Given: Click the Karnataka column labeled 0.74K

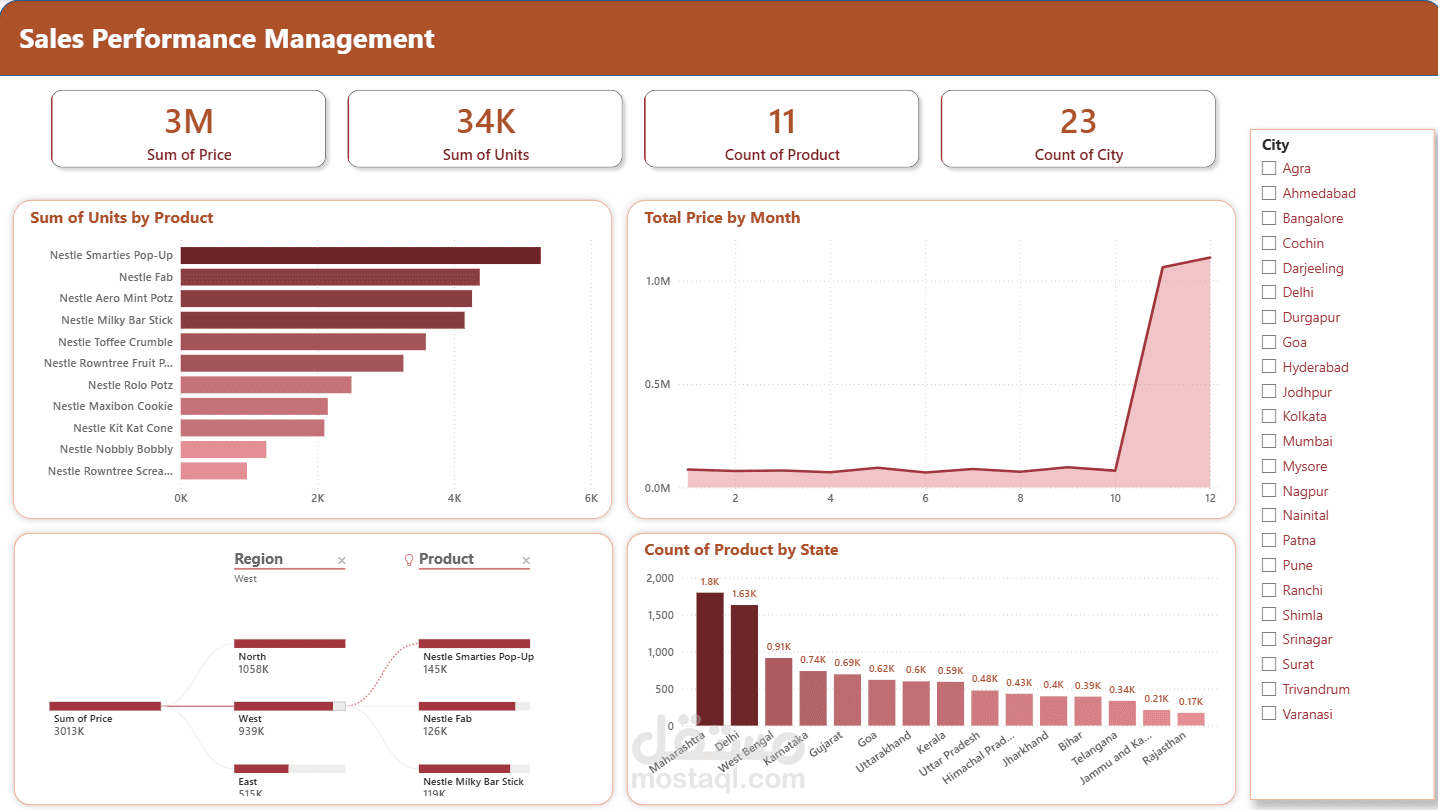Looking at the screenshot, I should tap(813, 698).
